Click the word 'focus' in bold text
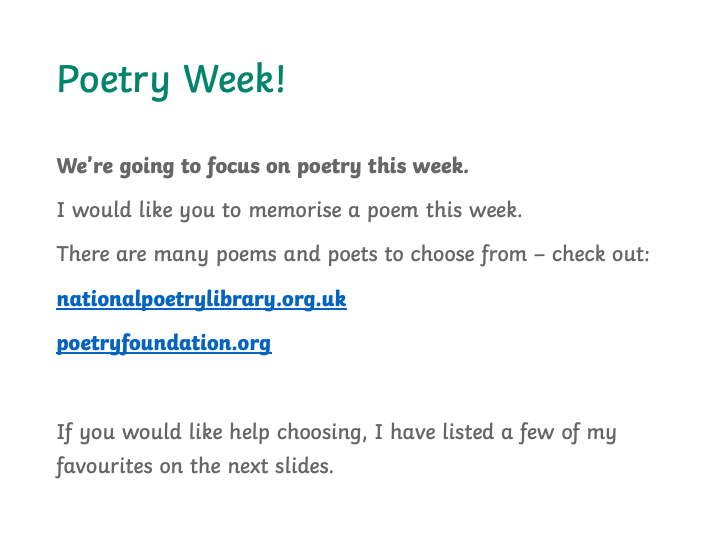 (233, 166)
